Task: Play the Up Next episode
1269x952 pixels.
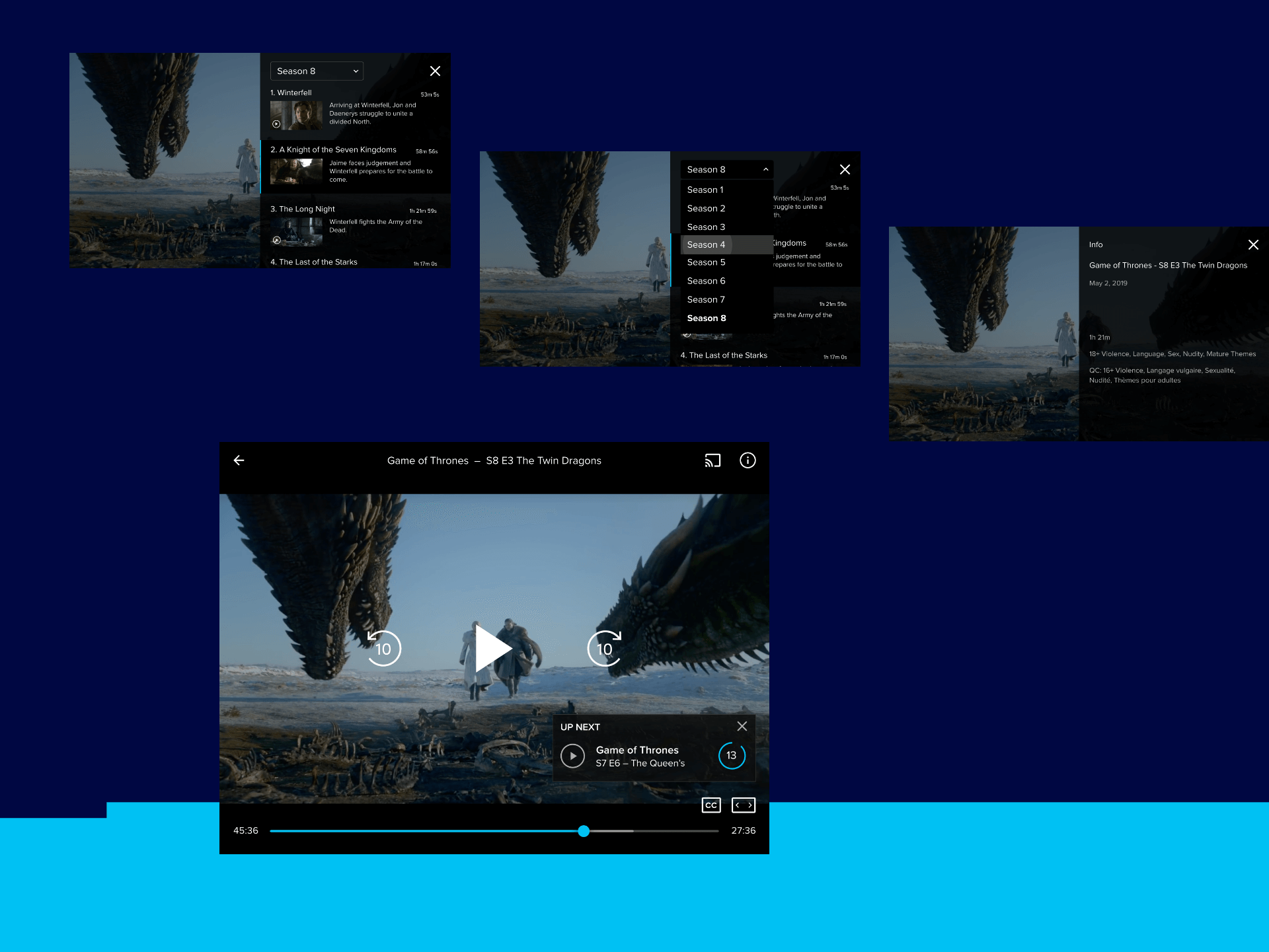Action: (572, 756)
